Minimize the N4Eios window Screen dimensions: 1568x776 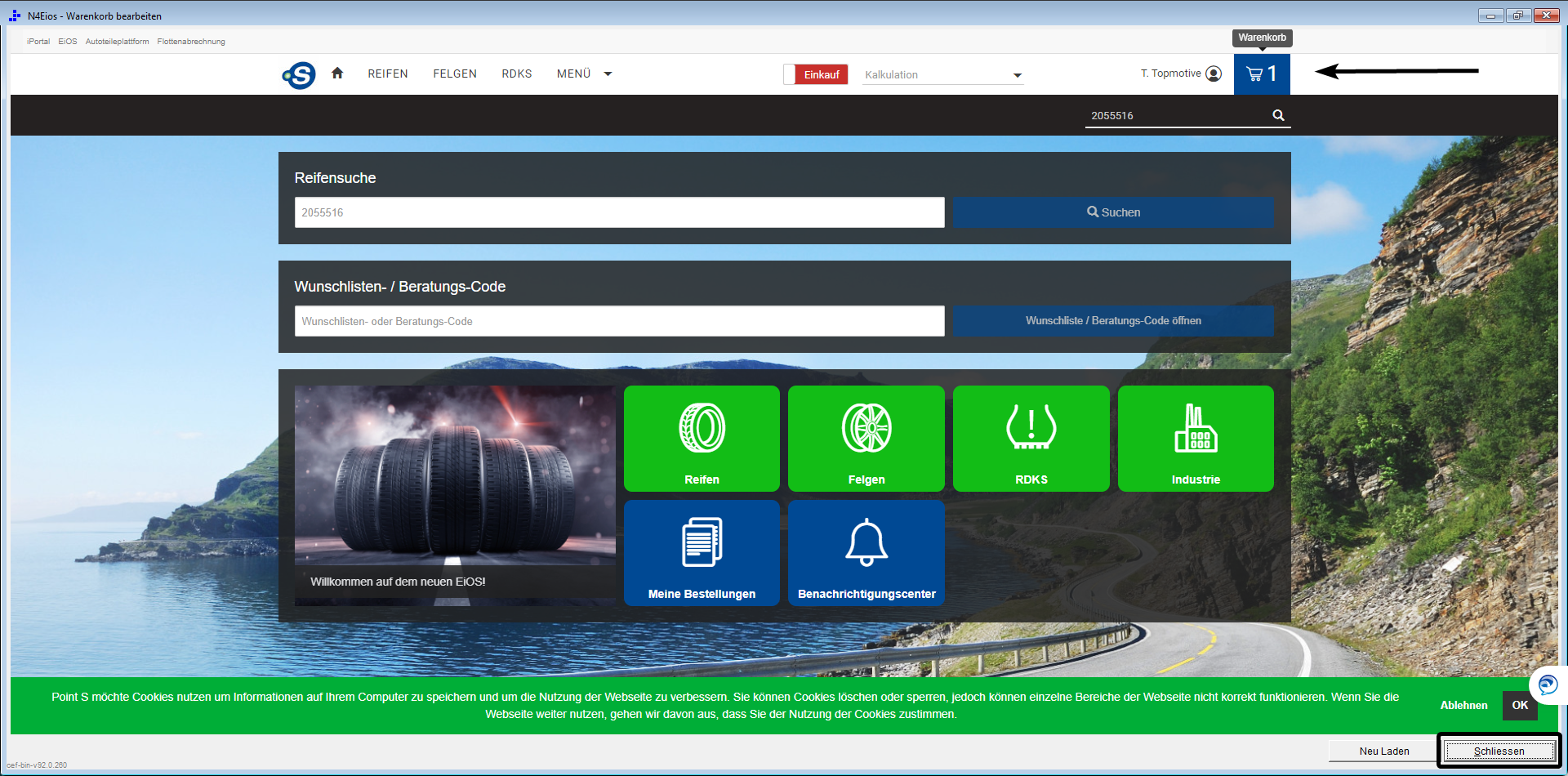click(x=1490, y=16)
